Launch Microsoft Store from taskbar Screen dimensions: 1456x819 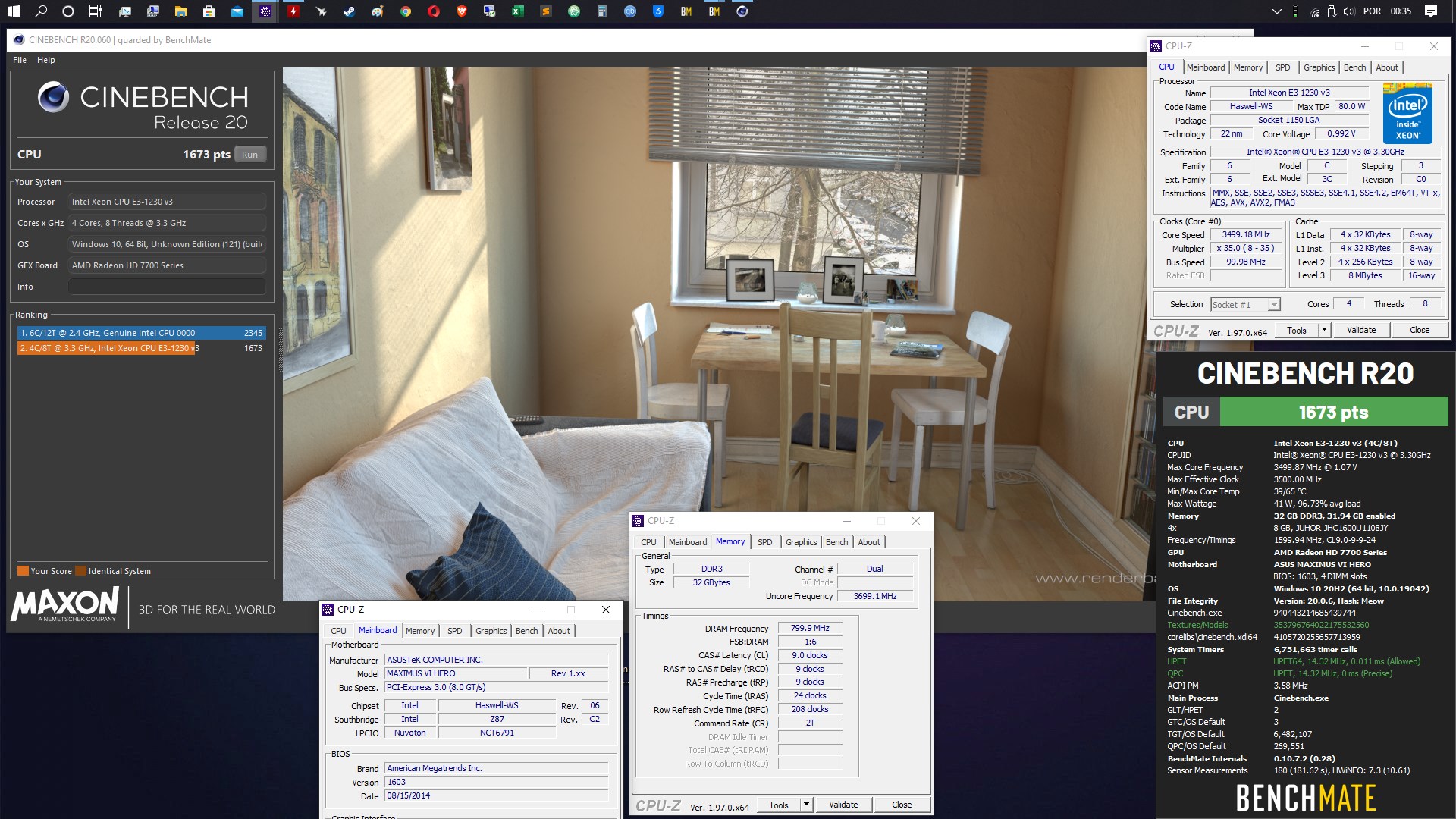tap(209, 11)
